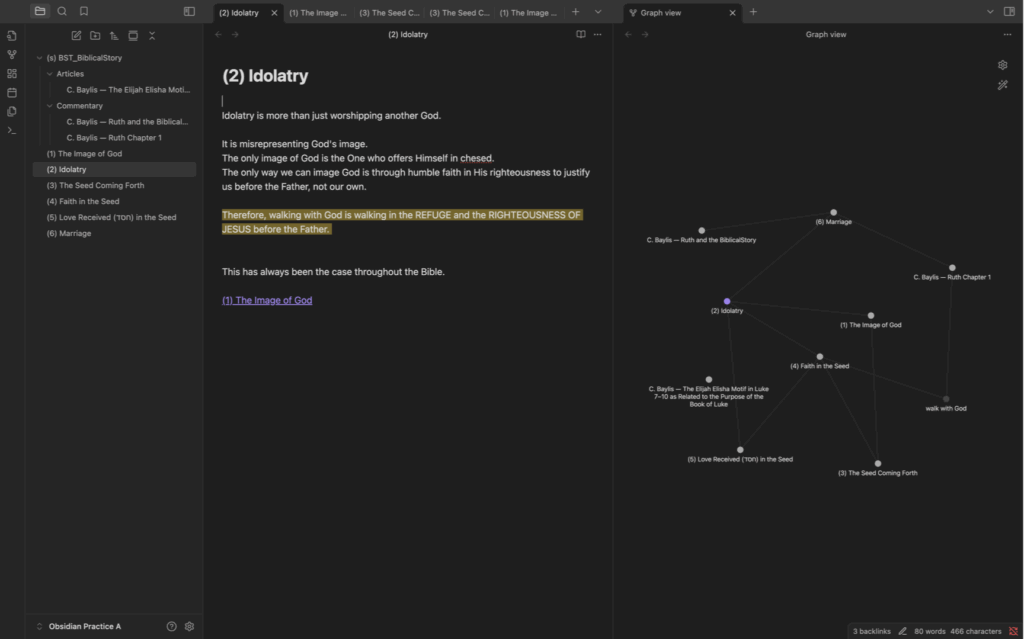Open graph view from the left ribbon
Viewport: 1024px width, 639px height.
(x=12, y=55)
